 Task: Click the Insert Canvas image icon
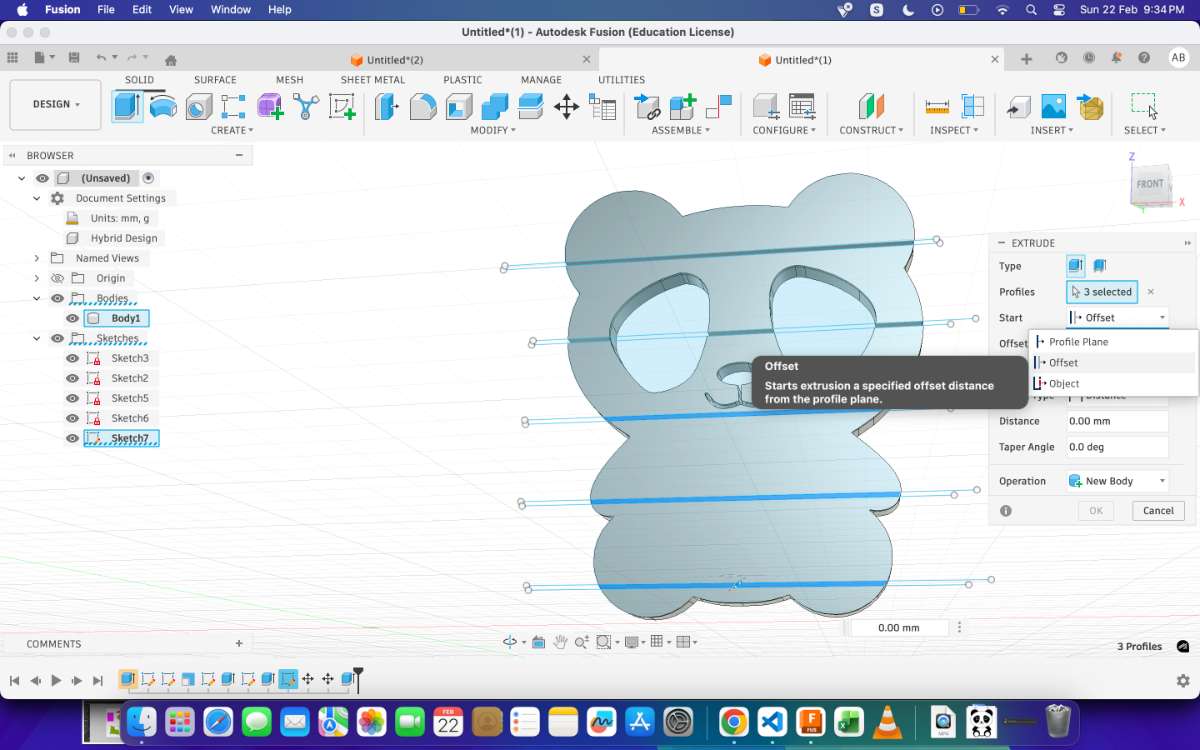(x=1054, y=106)
